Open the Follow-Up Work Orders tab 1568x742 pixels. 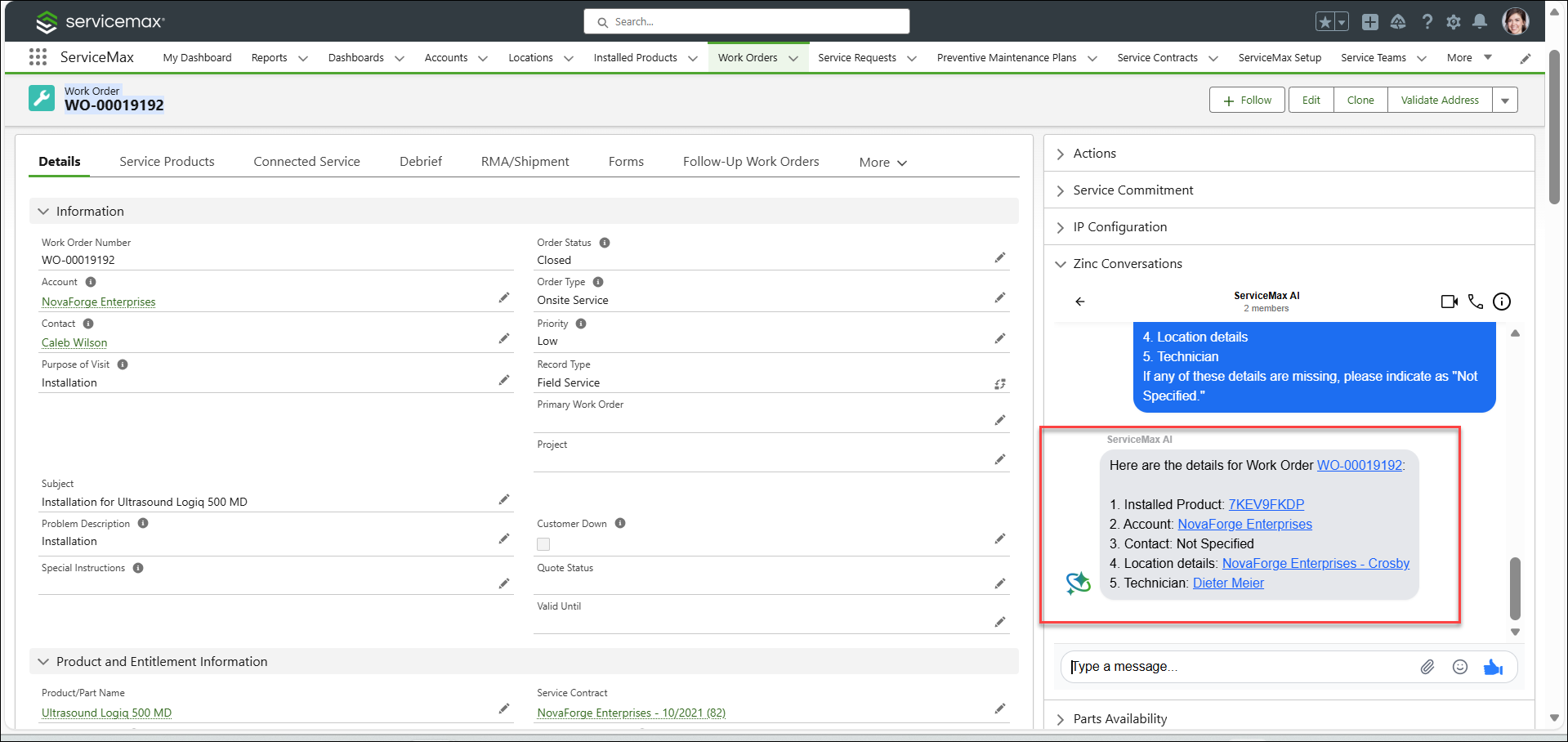tap(751, 162)
